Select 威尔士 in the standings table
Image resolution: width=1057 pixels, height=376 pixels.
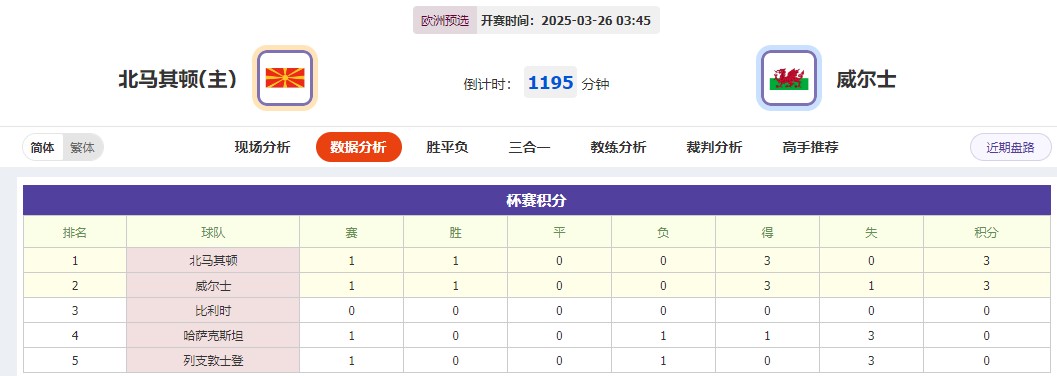coord(213,286)
